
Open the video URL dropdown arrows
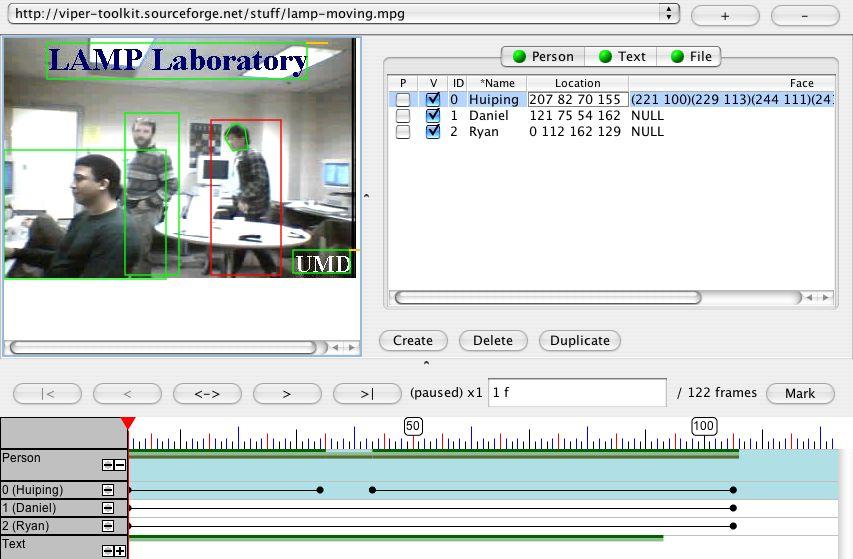point(669,14)
